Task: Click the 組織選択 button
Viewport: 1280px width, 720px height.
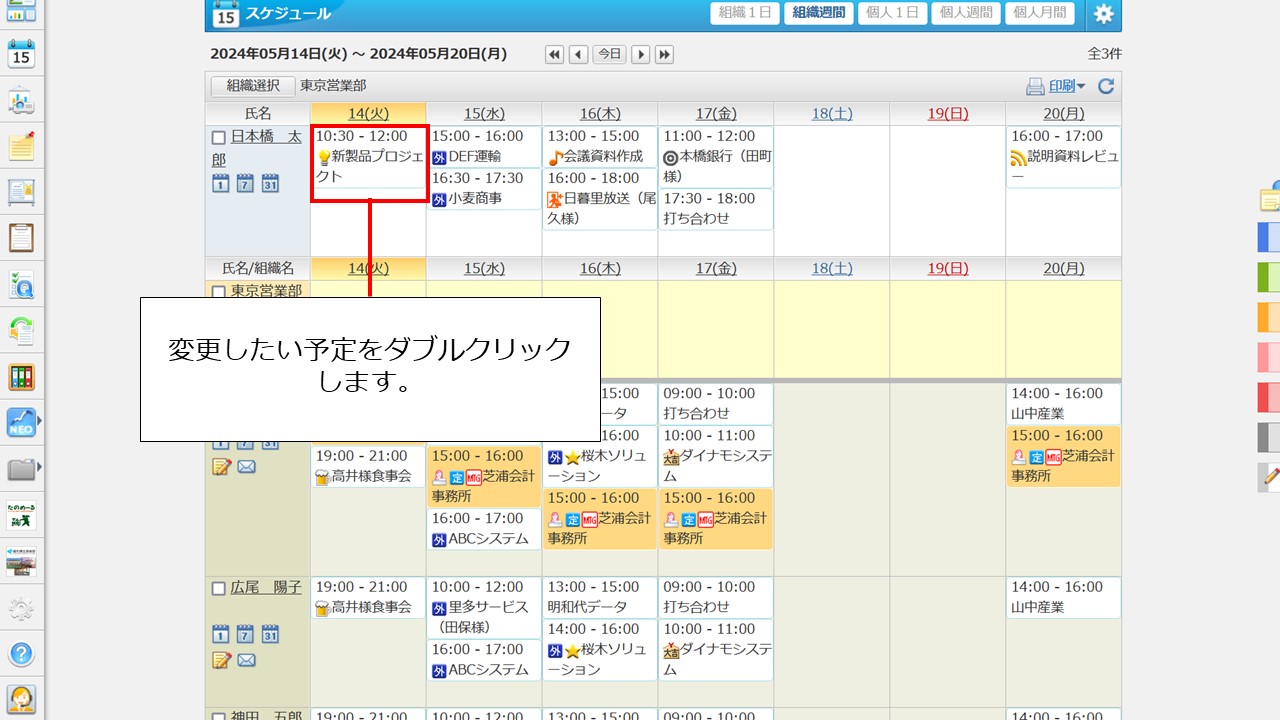Action: 253,87
